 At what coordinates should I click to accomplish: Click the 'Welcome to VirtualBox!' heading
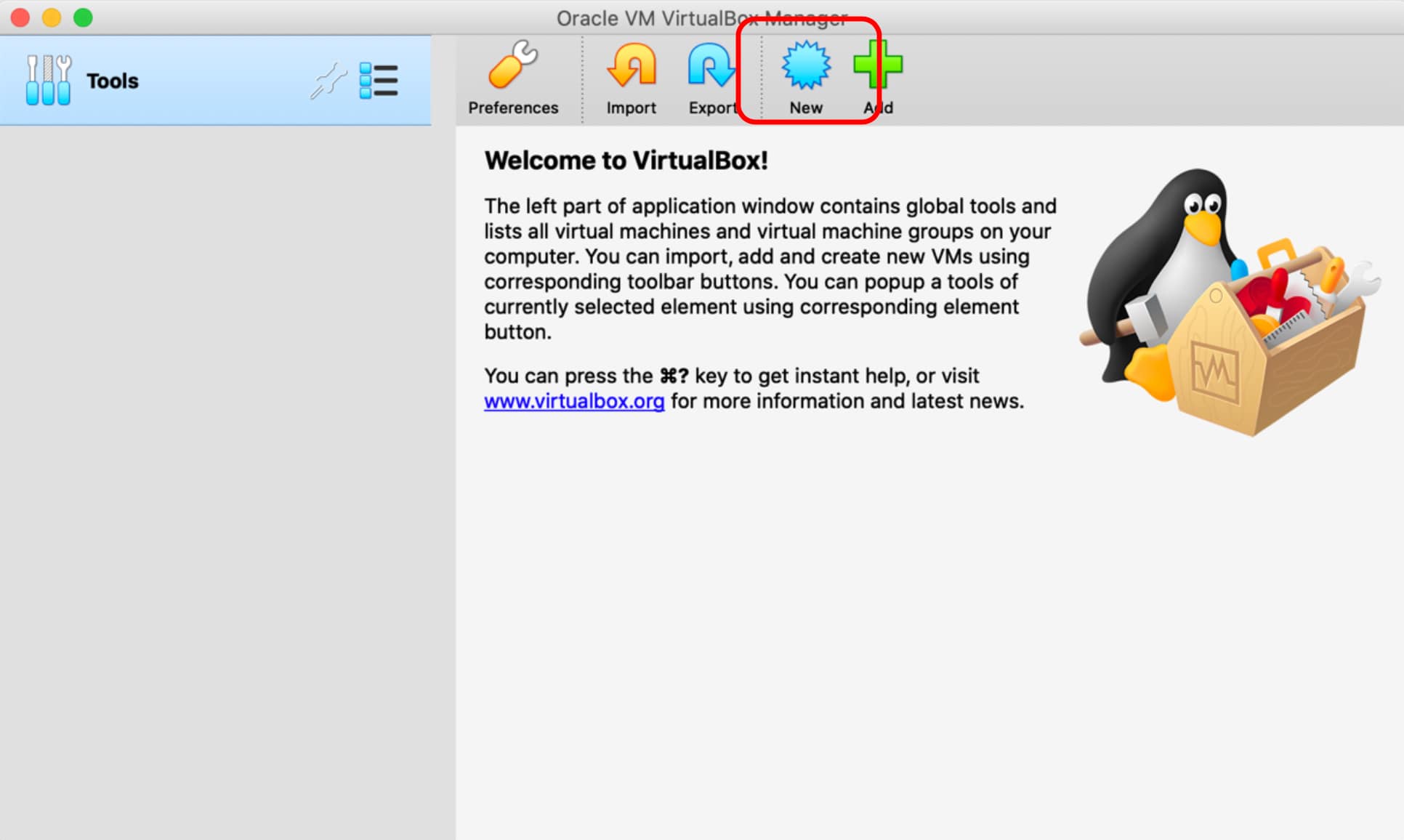point(626,161)
